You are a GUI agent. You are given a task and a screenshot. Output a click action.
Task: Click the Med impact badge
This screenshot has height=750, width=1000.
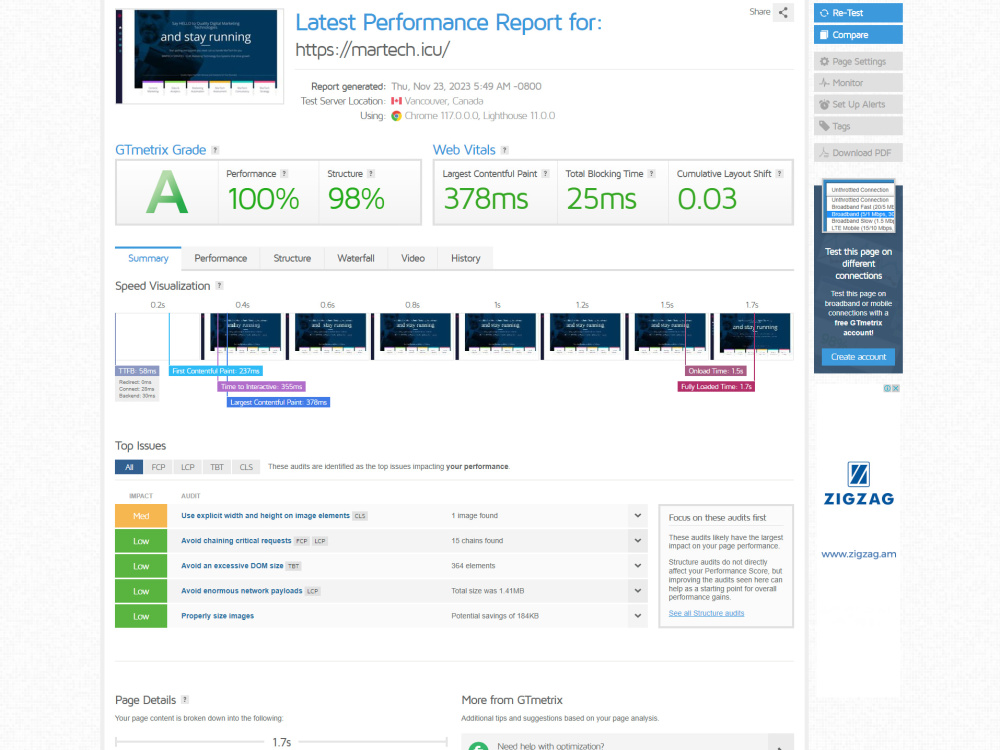(141, 516)
